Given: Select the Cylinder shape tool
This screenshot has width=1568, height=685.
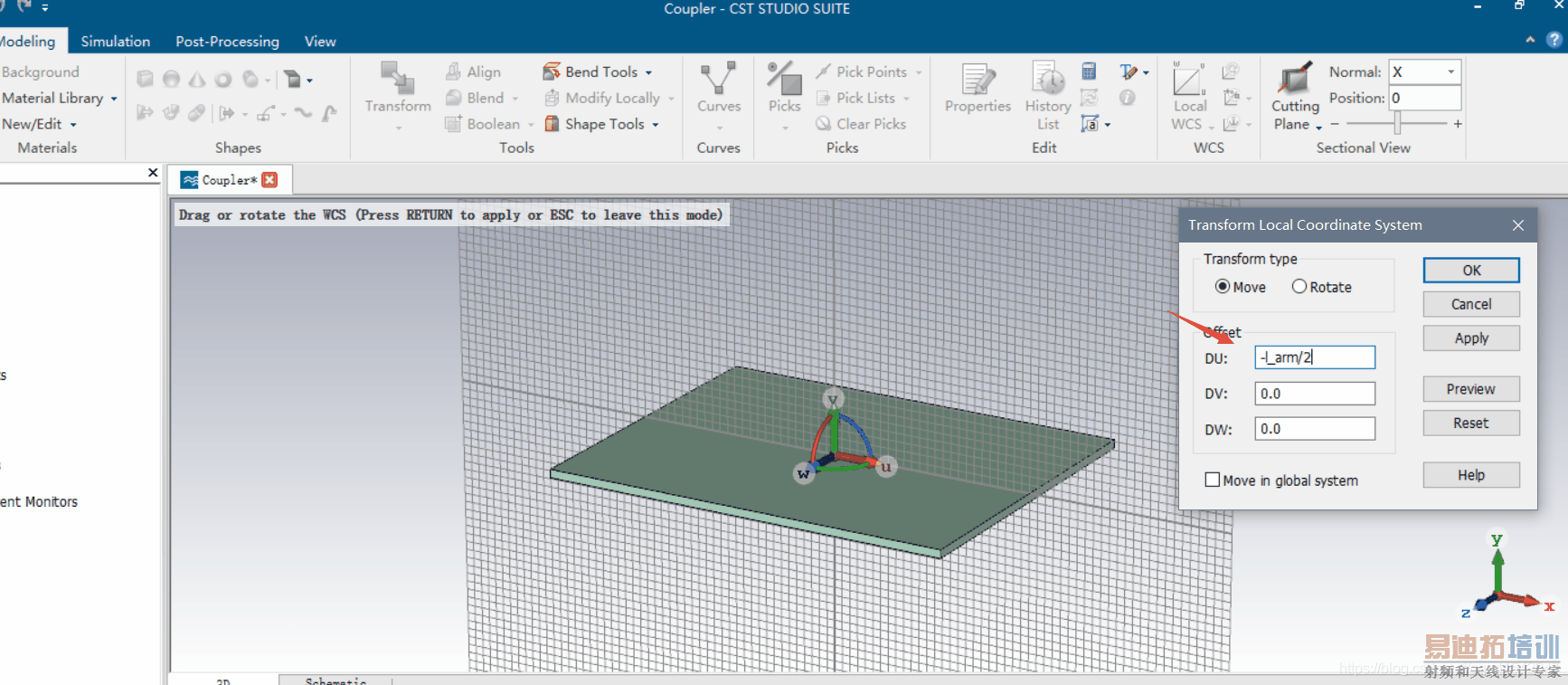Looking at the screenshot, I should click(250, 79).
